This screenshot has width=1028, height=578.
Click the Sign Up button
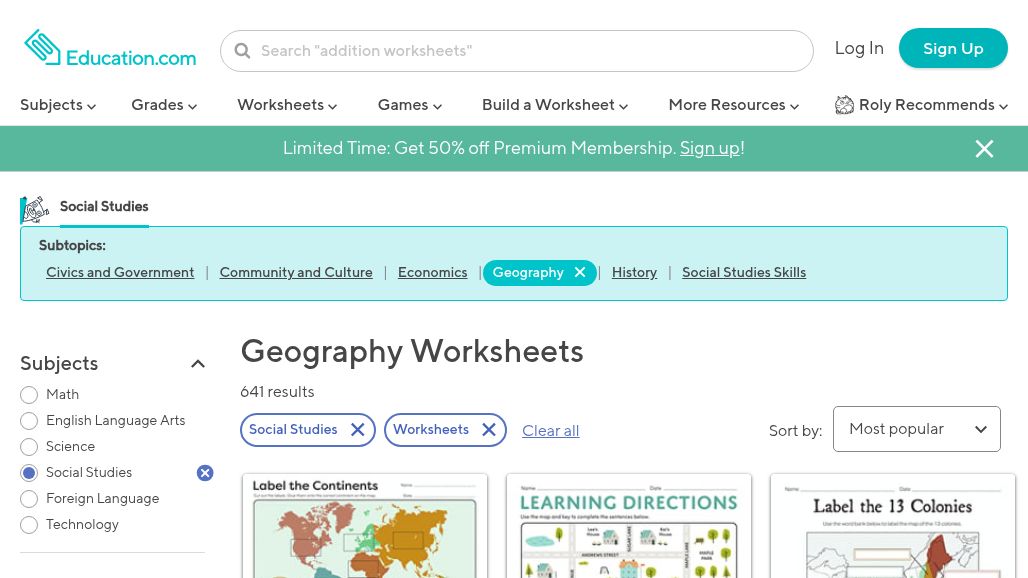(x=953, y=48)
